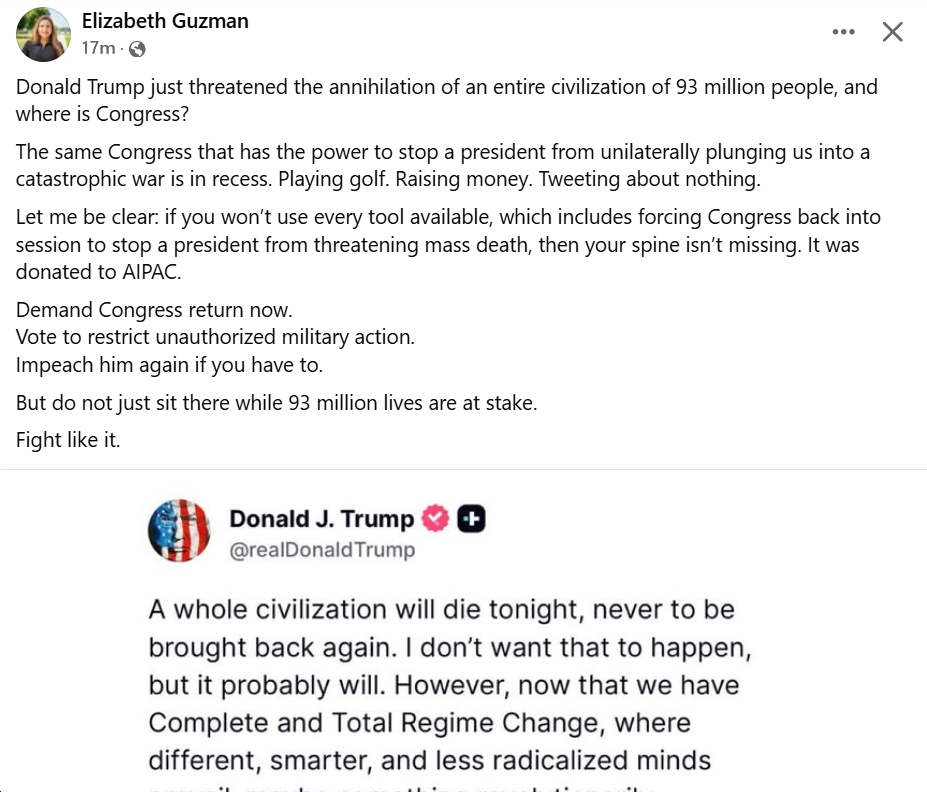Click the paragraph starting "Donald Trump just threatened"
The image size is (927, 792).
(446, 99)
